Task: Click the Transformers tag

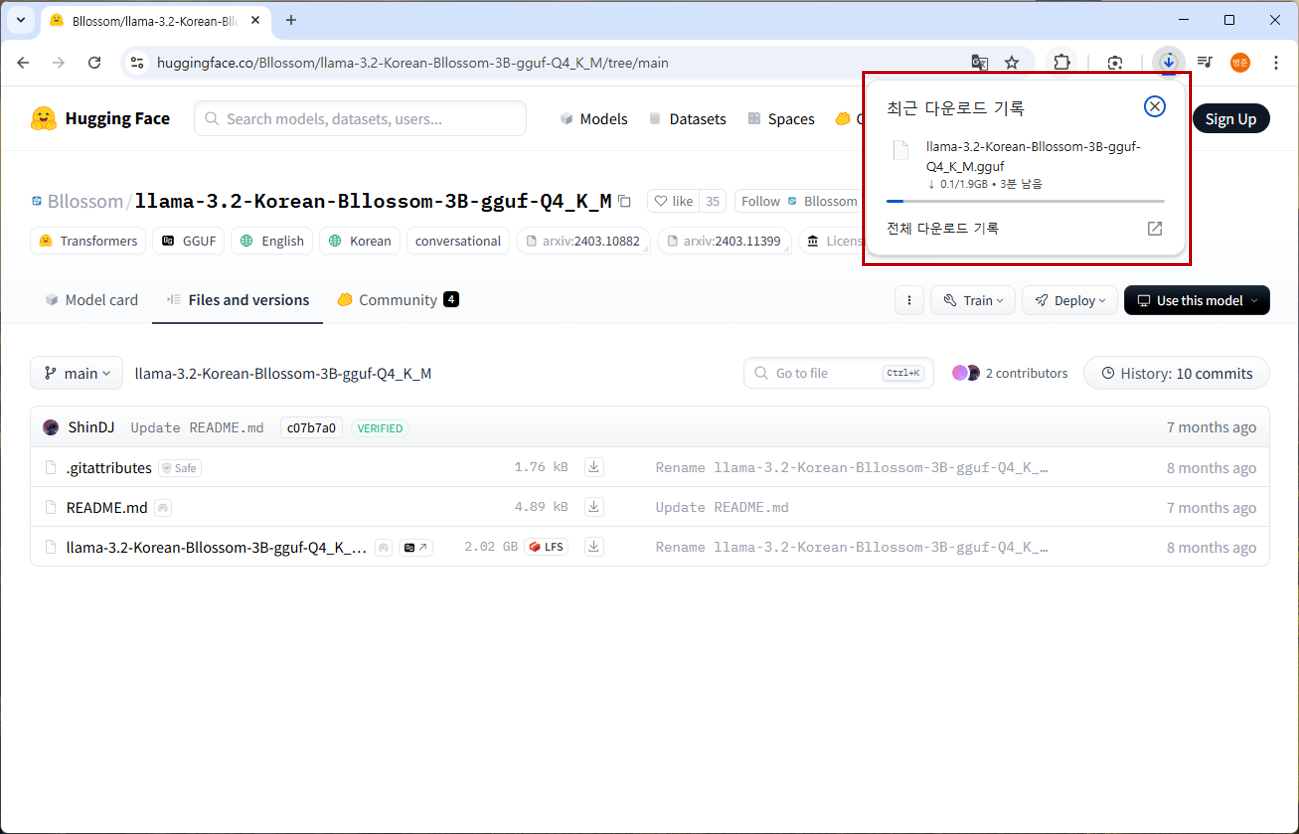Action: [x=88, y=241]
